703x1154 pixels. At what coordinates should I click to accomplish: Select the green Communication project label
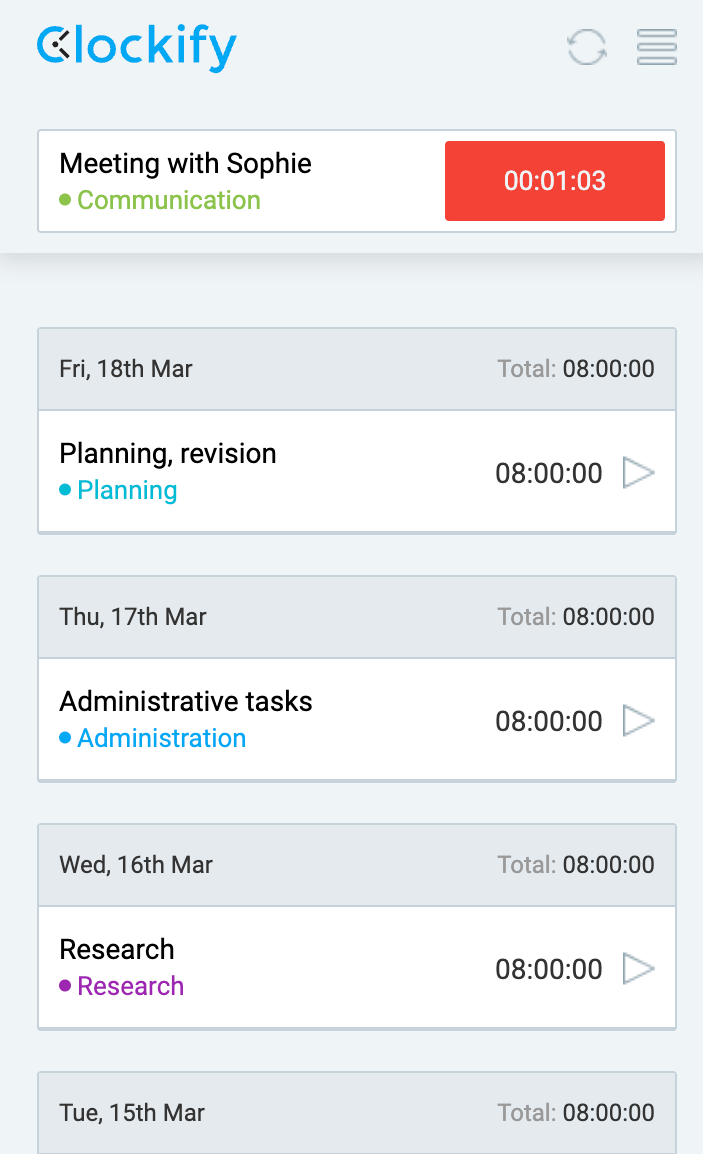click(169, 200)
